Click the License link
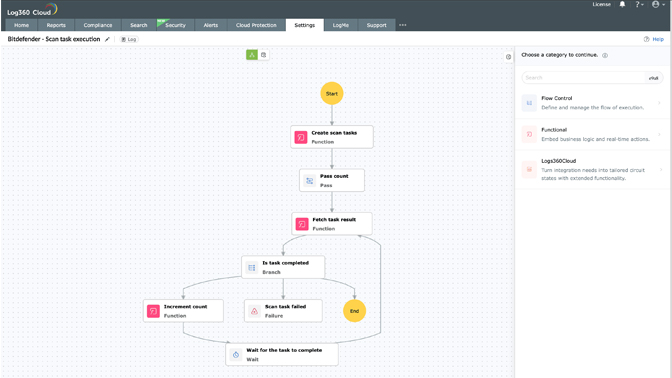The height and width of the screenshot is (378, 672). pyautogui.click(x=601, y=4)
